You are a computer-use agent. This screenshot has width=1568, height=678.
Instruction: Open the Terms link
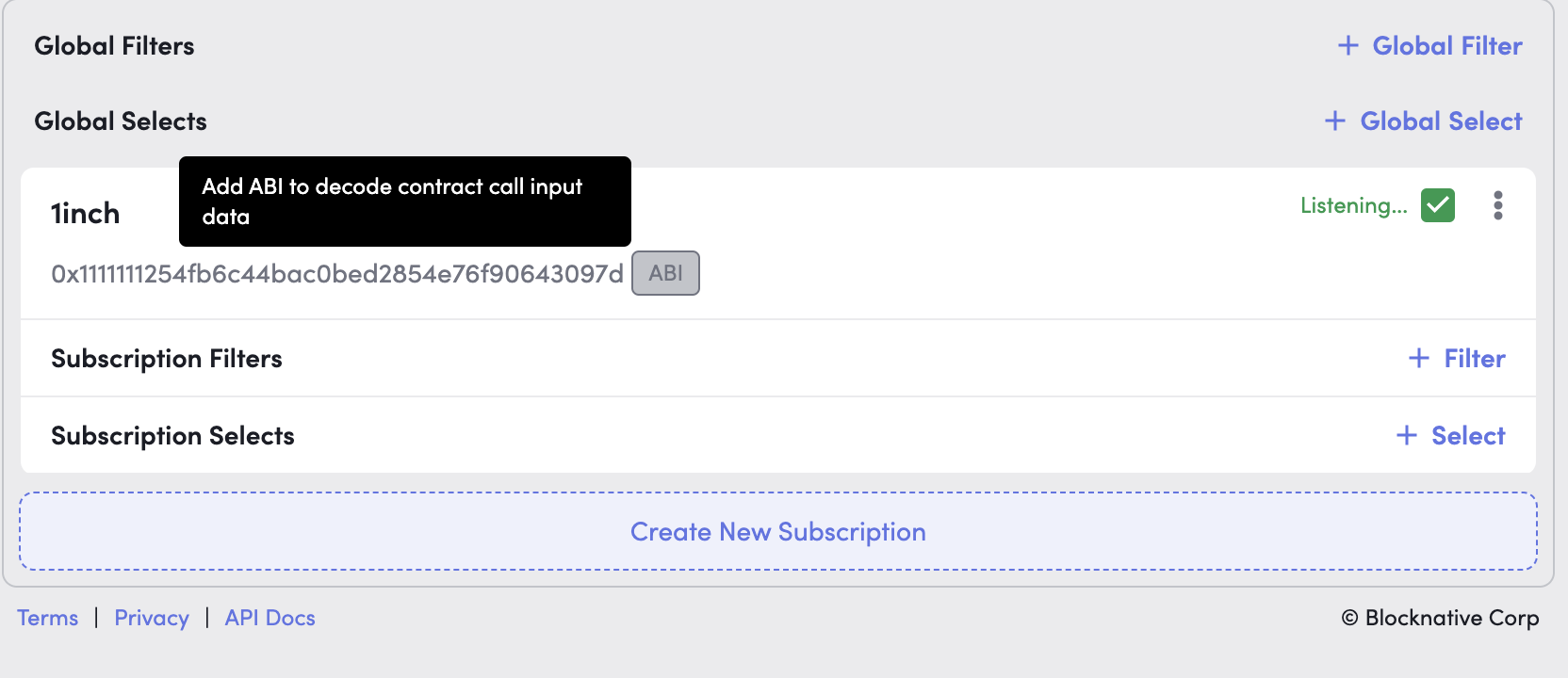[x=48, y=618]
